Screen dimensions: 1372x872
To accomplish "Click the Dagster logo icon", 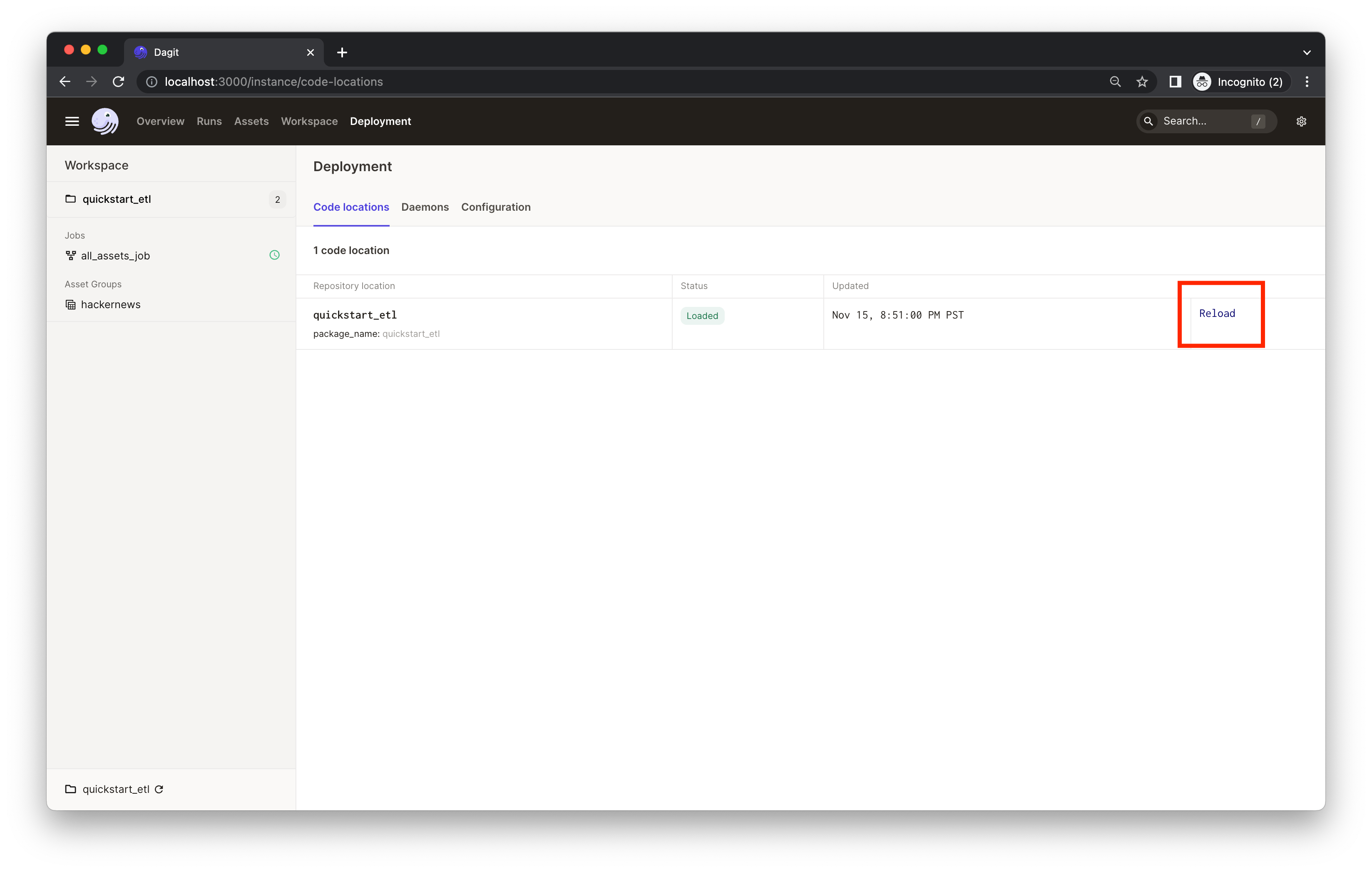I will click(x=105, y=122).
